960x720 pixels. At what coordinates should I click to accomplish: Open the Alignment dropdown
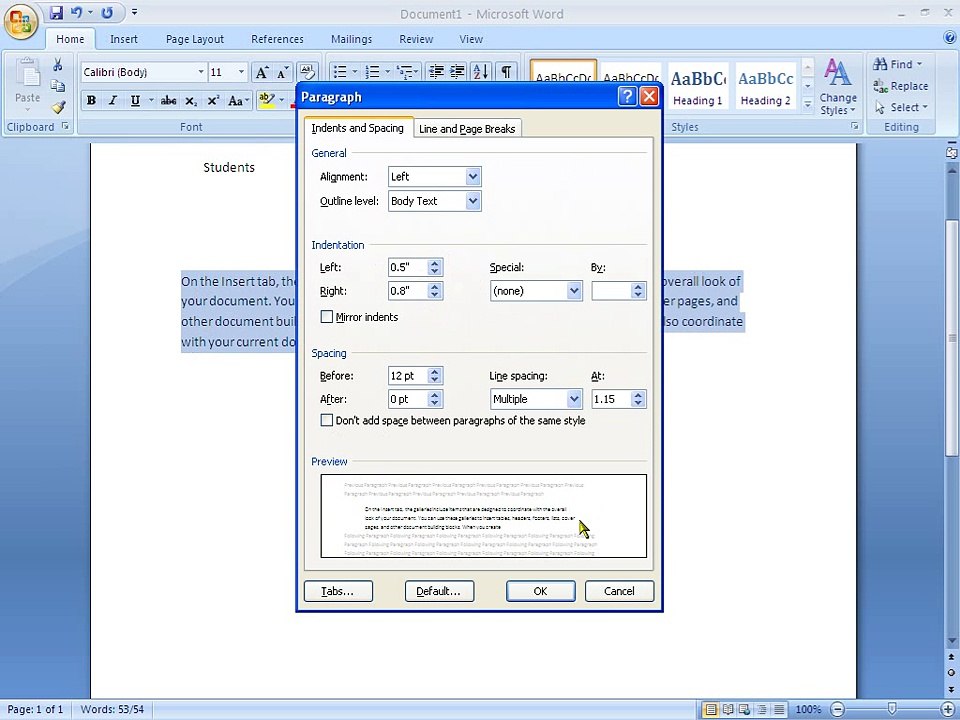tap(473, 177)
